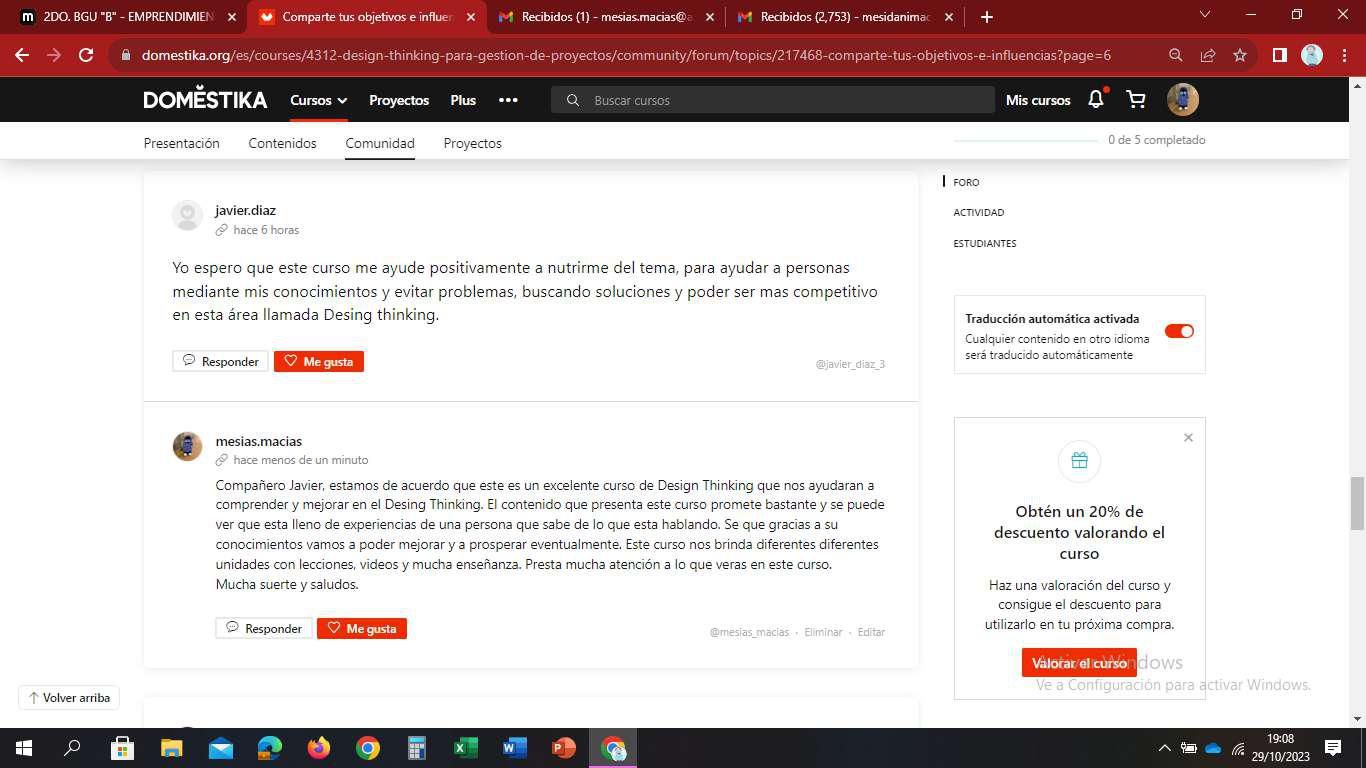
Task: Show hidden system tray icons
Action: point(1164,748)
